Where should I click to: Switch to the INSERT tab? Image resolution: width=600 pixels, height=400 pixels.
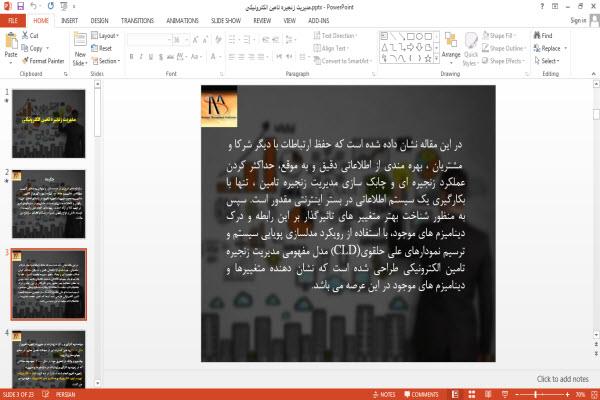point(69,21)
